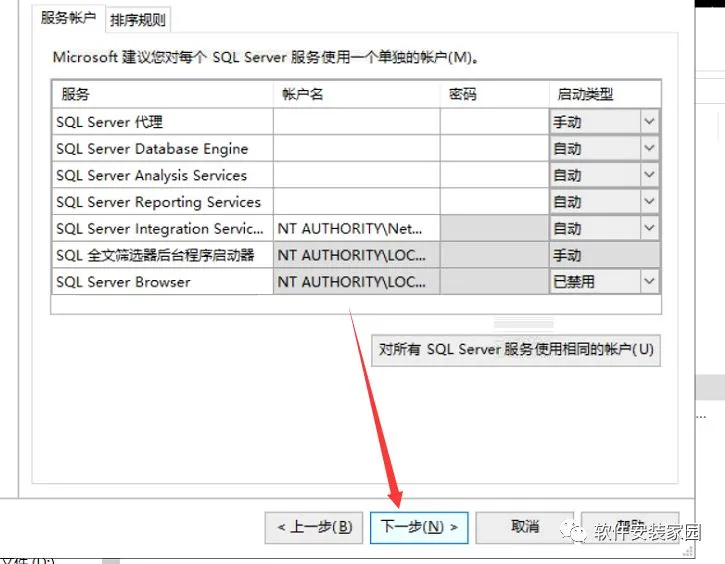Select the SQL Server Analysis Services label
This screenshot has height=564, width=725.
coord(151,175)
